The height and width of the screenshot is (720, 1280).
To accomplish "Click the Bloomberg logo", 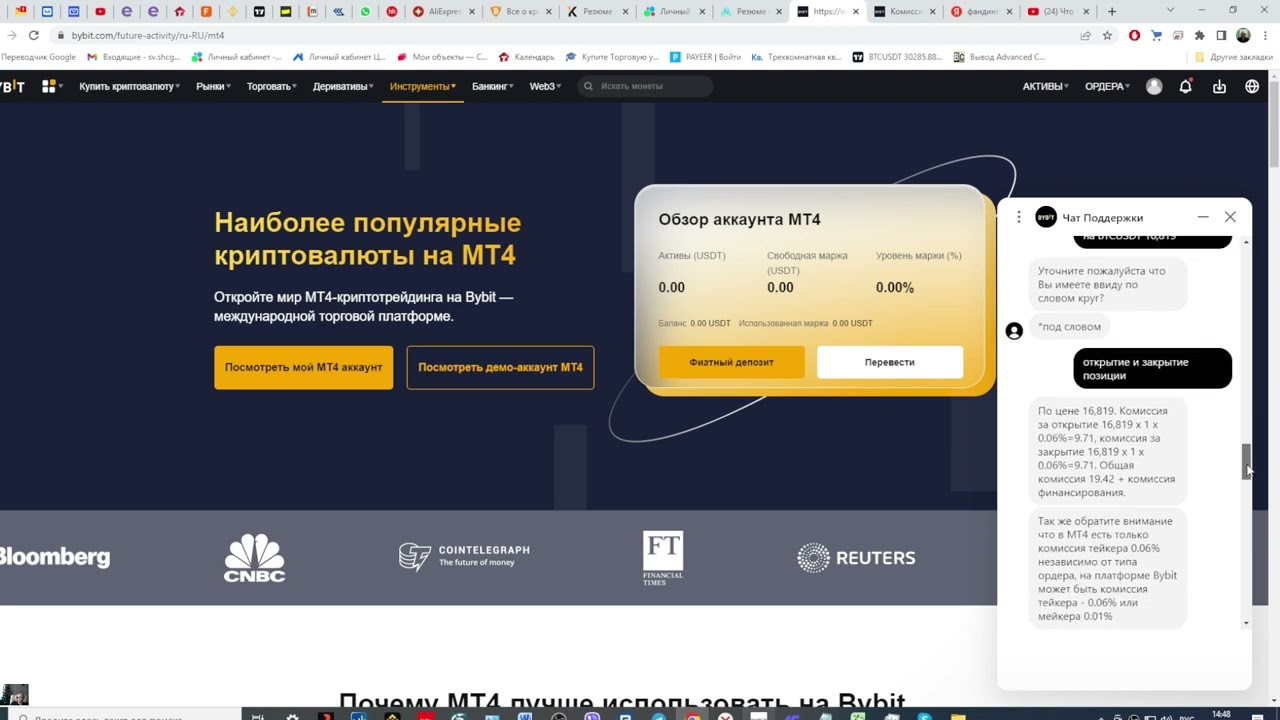I will [x=55, y=557].
